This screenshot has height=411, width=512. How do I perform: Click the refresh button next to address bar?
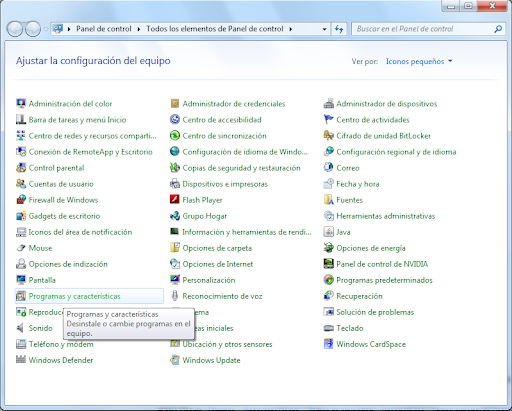[339, 29]
